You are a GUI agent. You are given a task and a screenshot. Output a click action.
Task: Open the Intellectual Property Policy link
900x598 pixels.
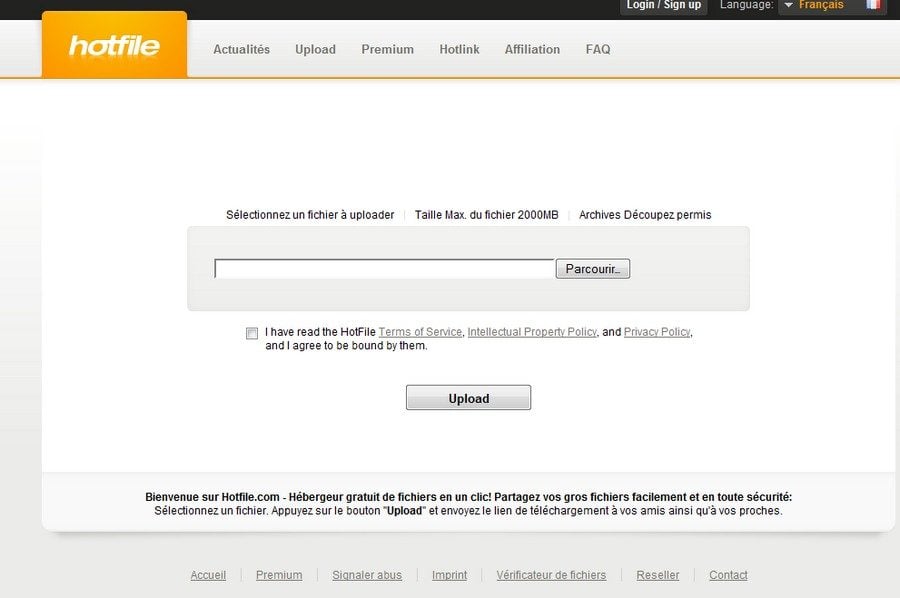tap(532, 332)
